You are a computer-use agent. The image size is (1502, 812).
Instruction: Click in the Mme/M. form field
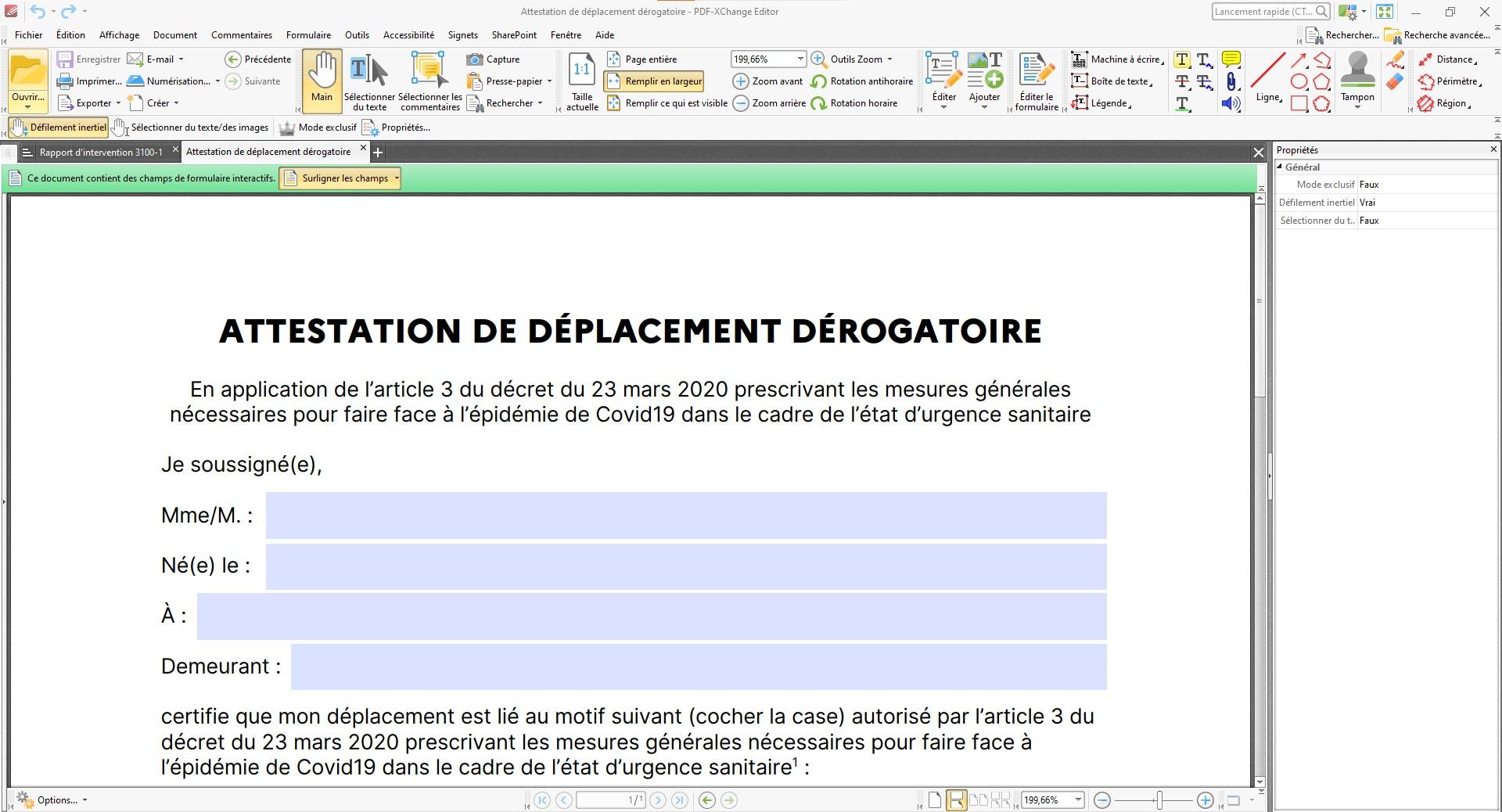(686, 516)
